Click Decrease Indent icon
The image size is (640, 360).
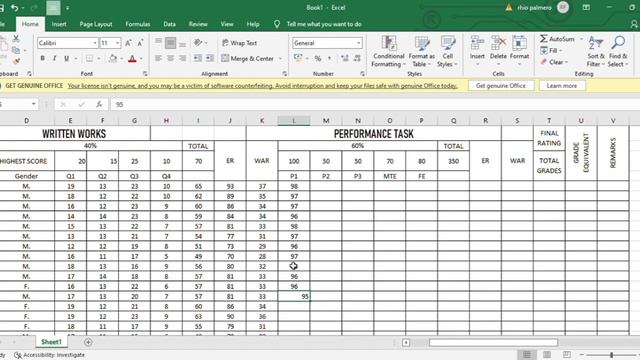198,58
